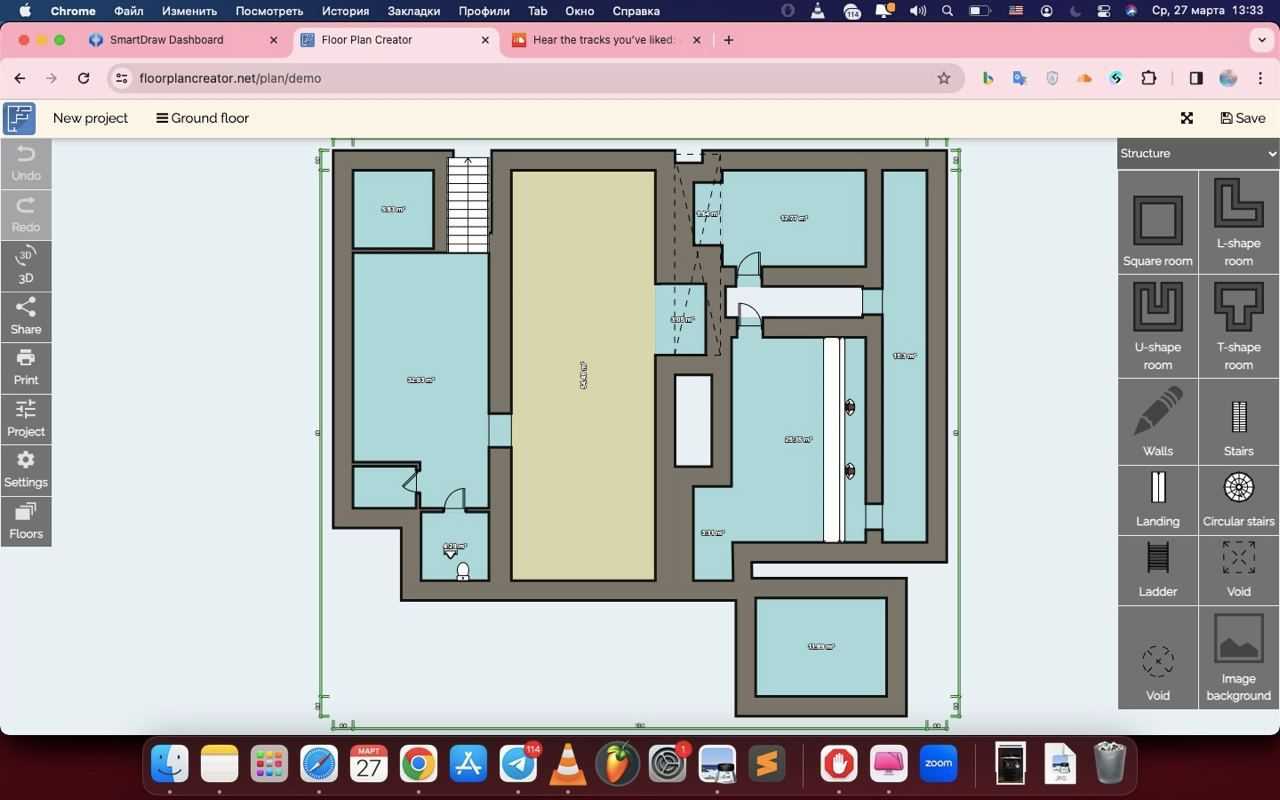Add Circular stairs from structure panel
Screen dimensions: 1280x800
(x=1238, y=498)
